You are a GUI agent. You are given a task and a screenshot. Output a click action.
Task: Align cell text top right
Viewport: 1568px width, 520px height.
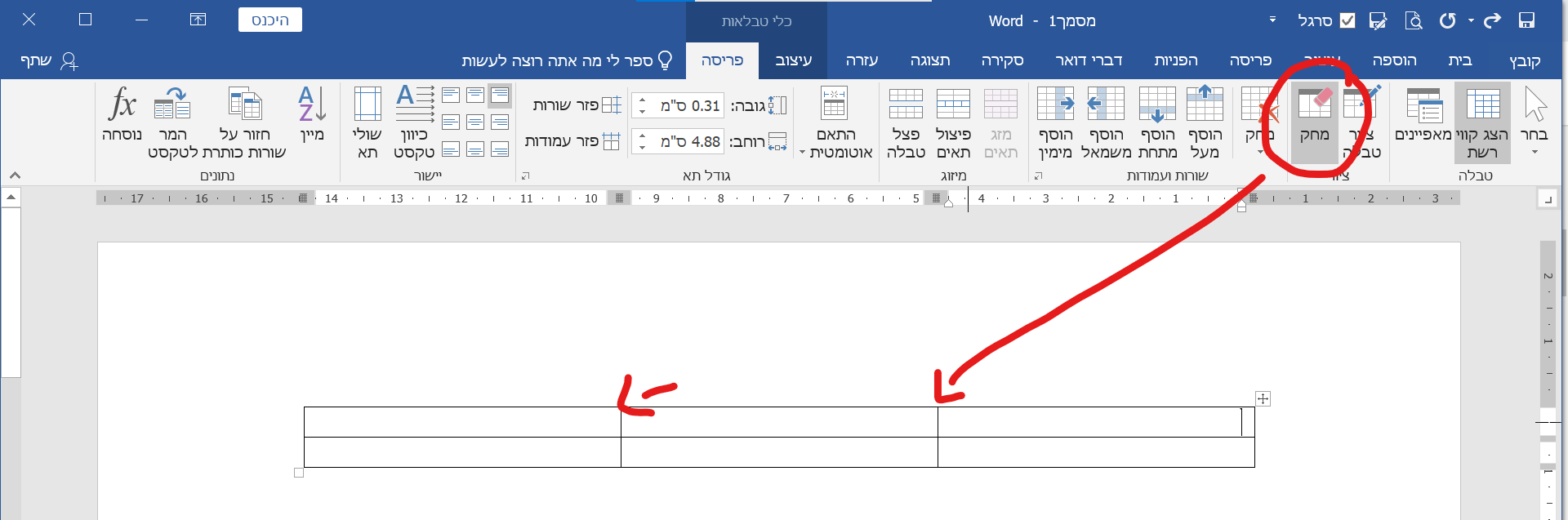[500, 96]
